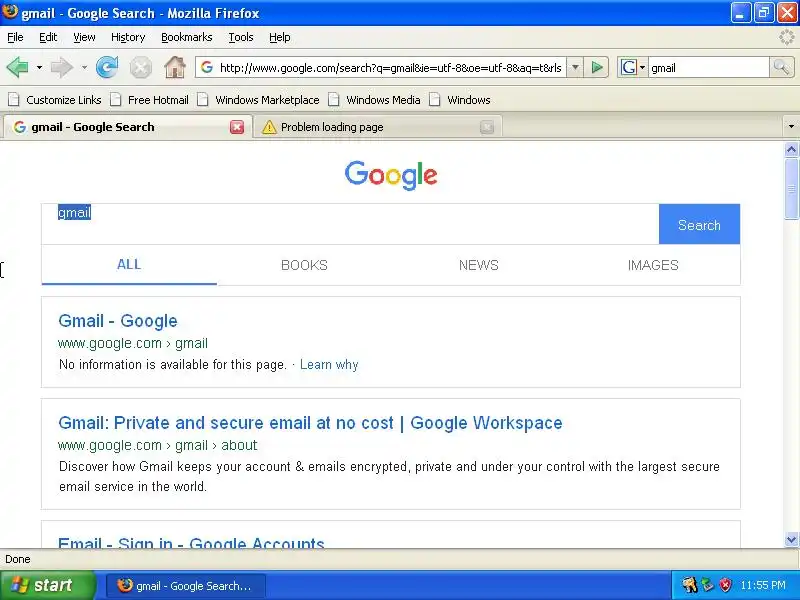Switch to the IMAGES results tab

coord(653,265)
